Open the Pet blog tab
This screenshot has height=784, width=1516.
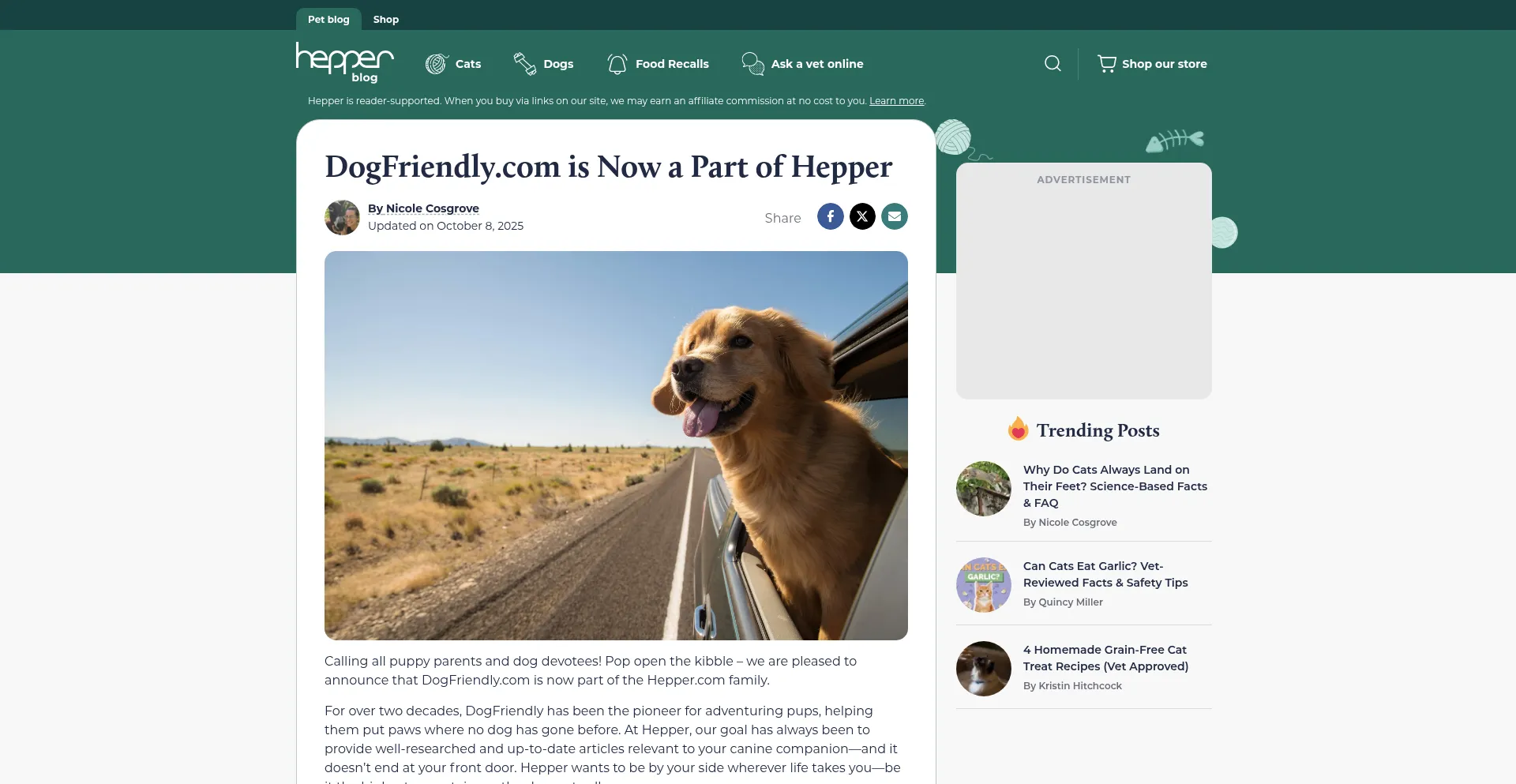click(x=328, y=19)
